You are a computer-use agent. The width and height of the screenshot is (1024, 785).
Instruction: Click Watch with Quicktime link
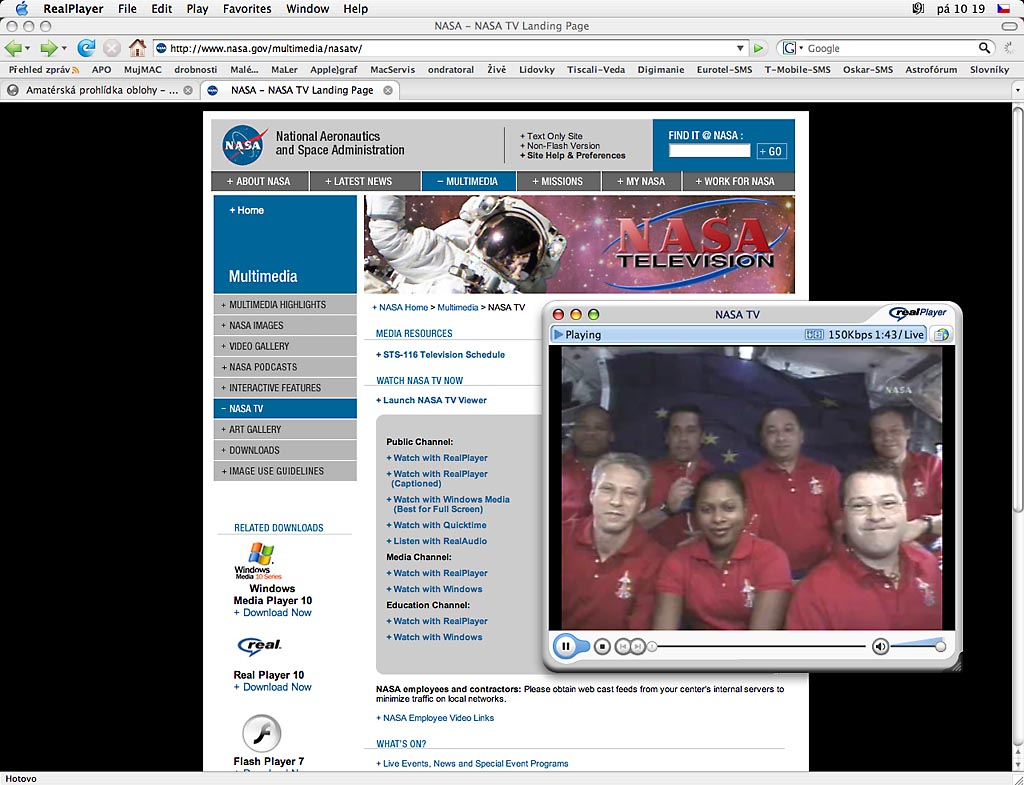(436, 525)
